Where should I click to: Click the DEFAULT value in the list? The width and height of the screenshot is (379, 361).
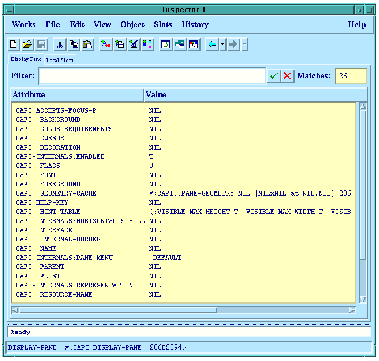(x=167, y=258)
